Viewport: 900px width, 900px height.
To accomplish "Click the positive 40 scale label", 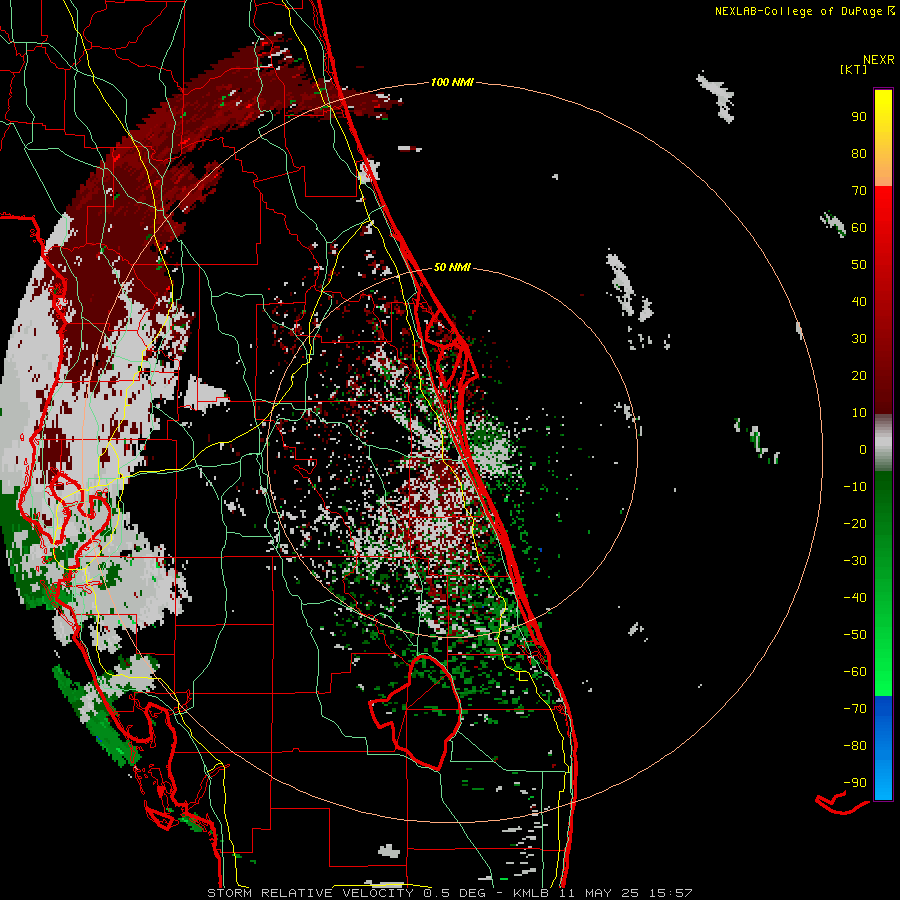I will [x=859, y=302].
